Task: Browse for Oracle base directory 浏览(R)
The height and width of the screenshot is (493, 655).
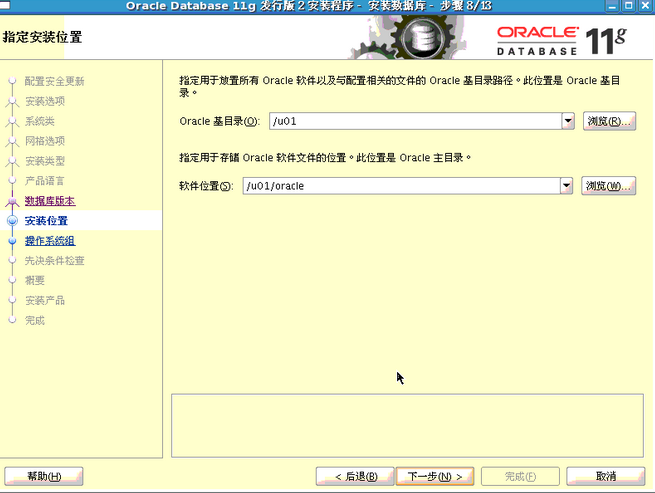Action: pos(609,121)
